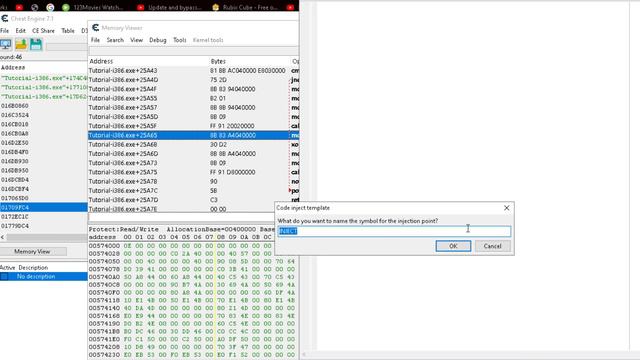Screen dimensions: 640x360
Task: Open the Memory Viewer Tools menu
Action: tap(180, 40)
